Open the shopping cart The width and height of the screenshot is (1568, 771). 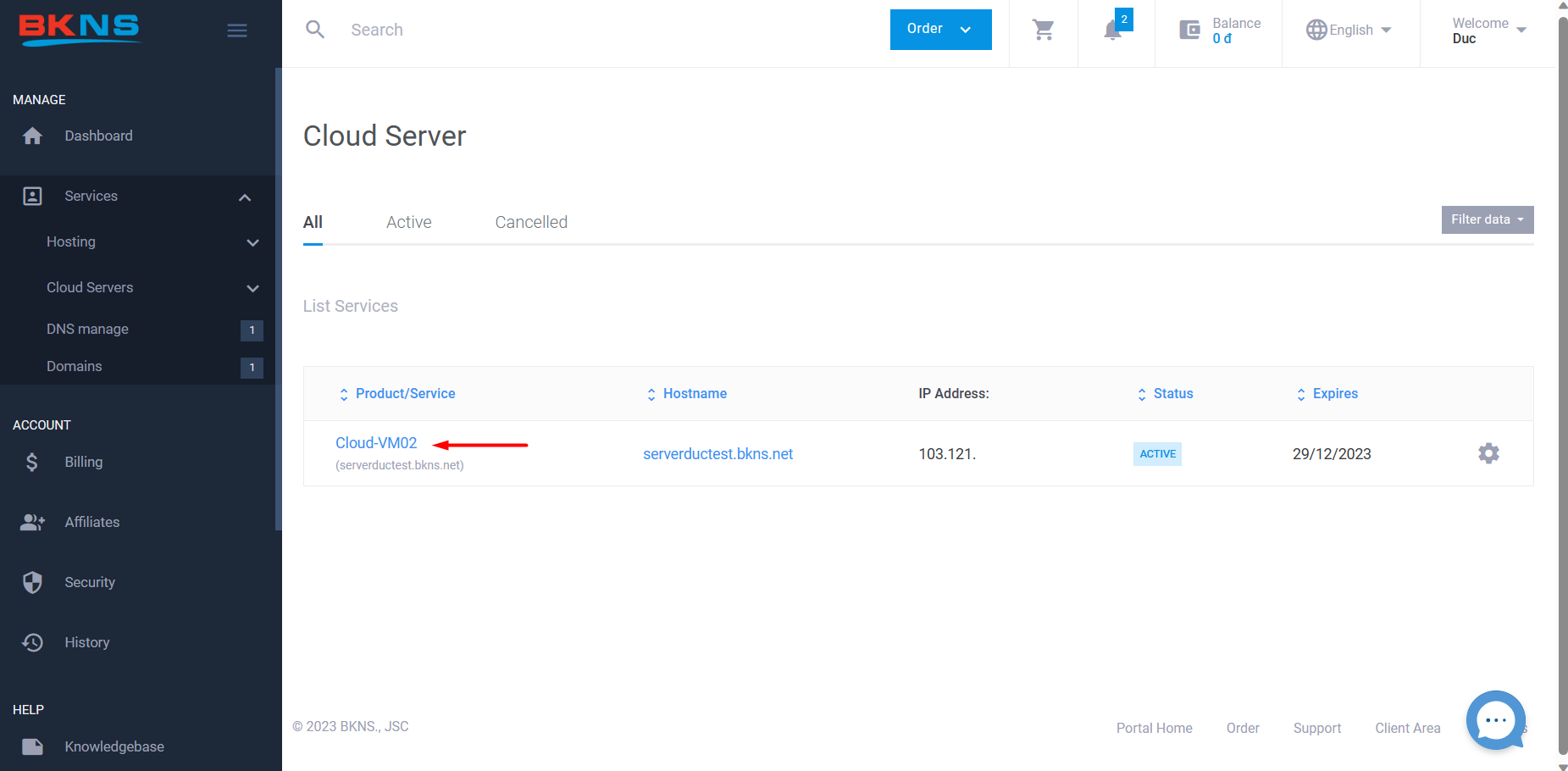point(1044,31)
